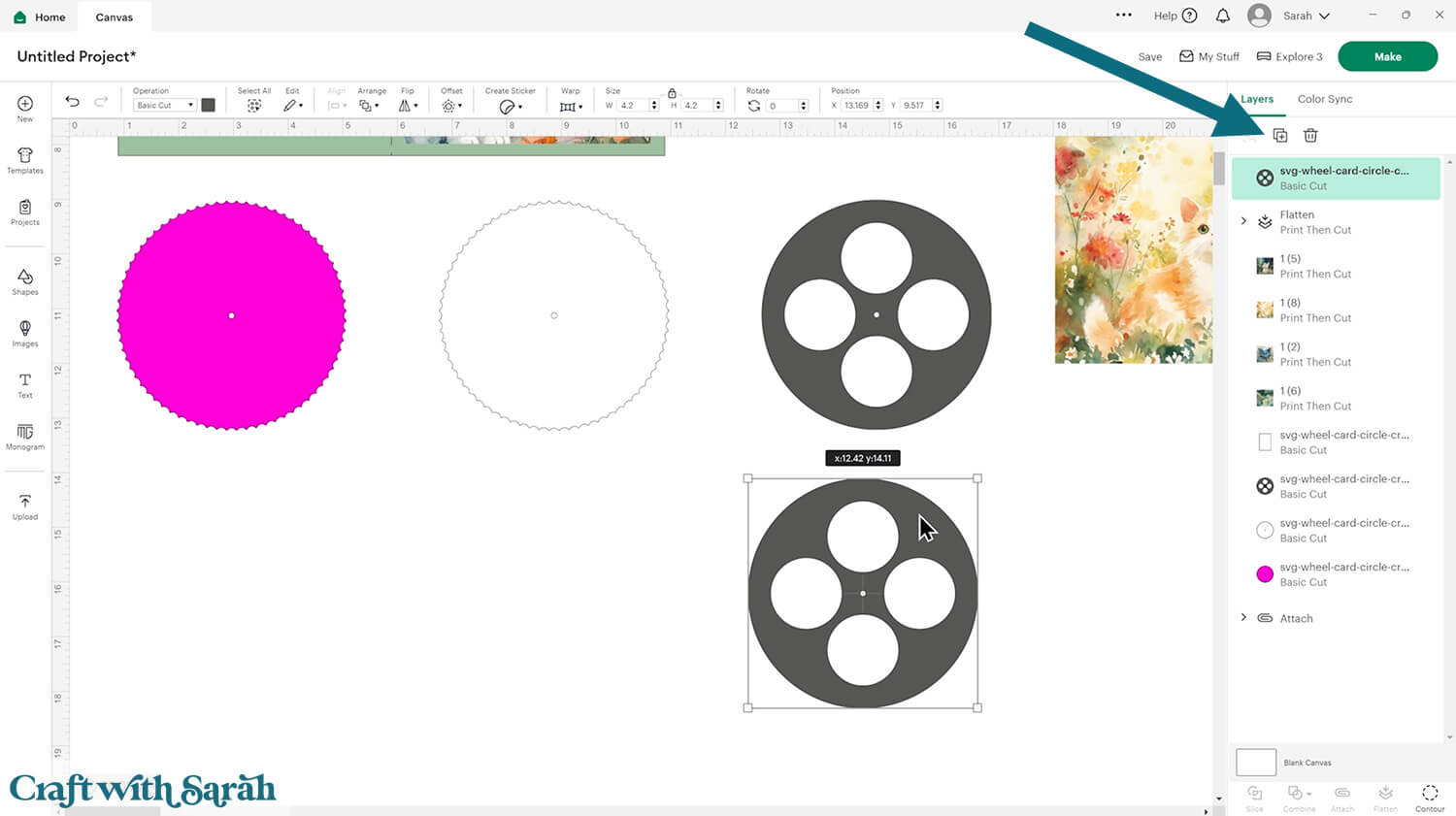Click the Untitled Project title

click(77, 56)
